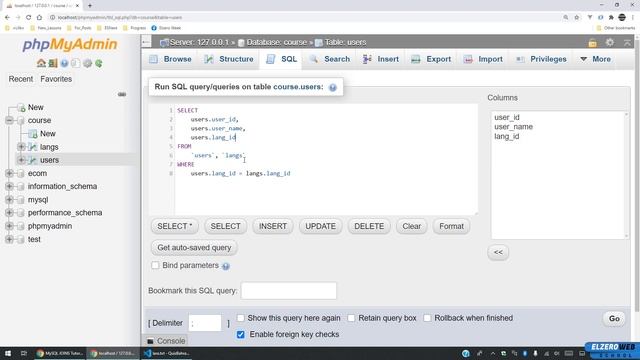Open Task View icon on taskbar

point(24,353)
